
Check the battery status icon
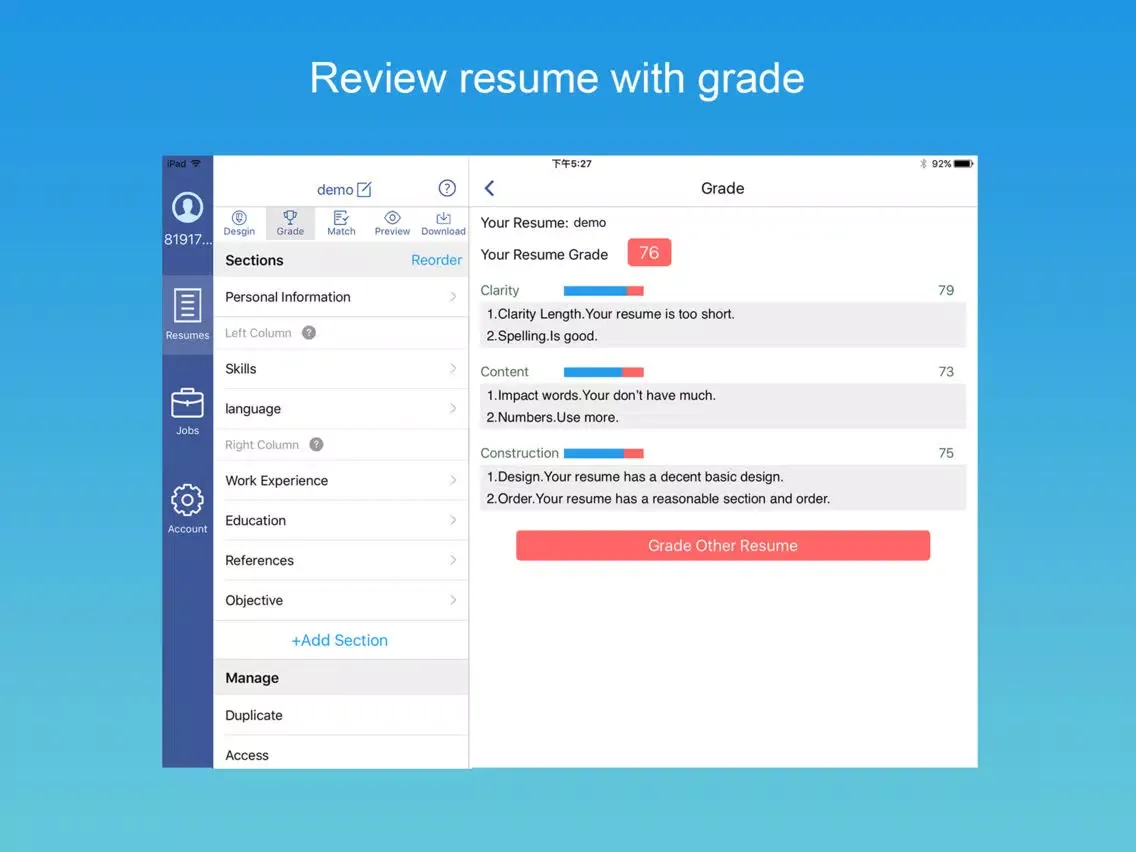click(963, 164)
